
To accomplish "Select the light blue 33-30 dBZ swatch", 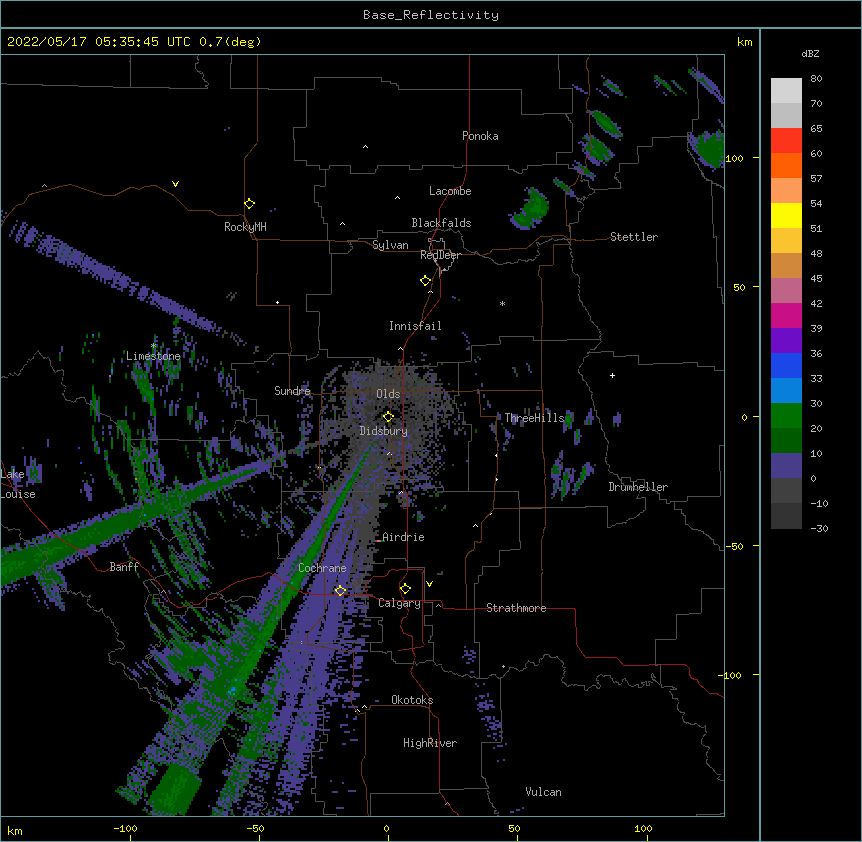I will pyautogui.click(x=786, y=391).
